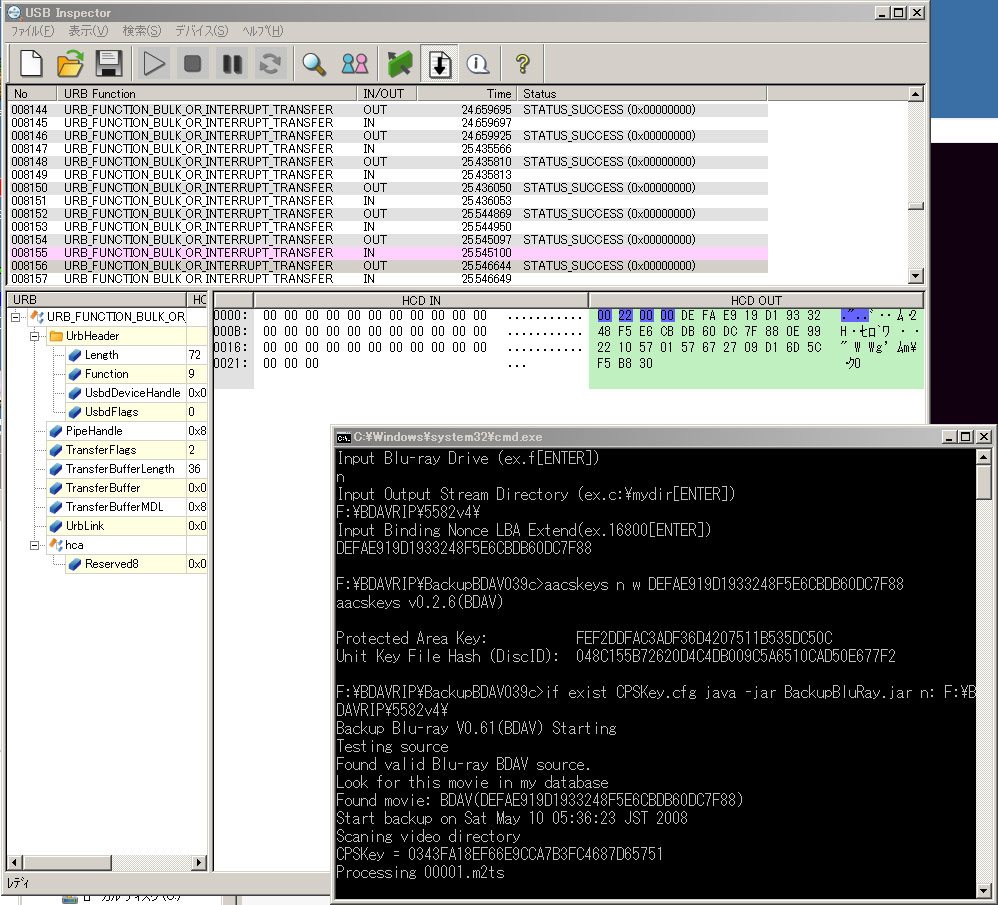This screenshot has width=998, height=905.
Task: Select the Length tree item
Action: coord(101,355)
